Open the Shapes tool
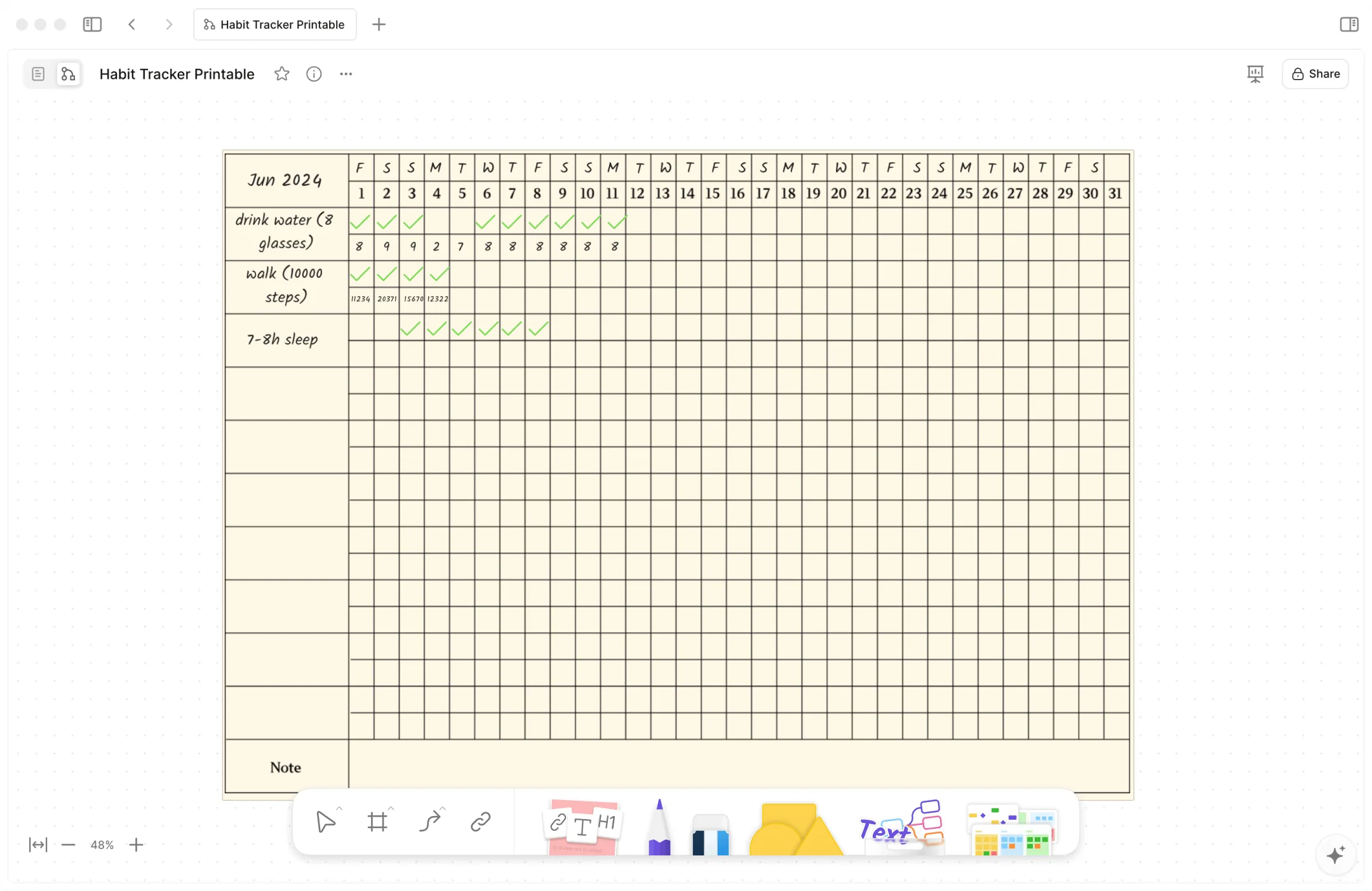This screenshot has width=1372, height=891. (796, 829)
